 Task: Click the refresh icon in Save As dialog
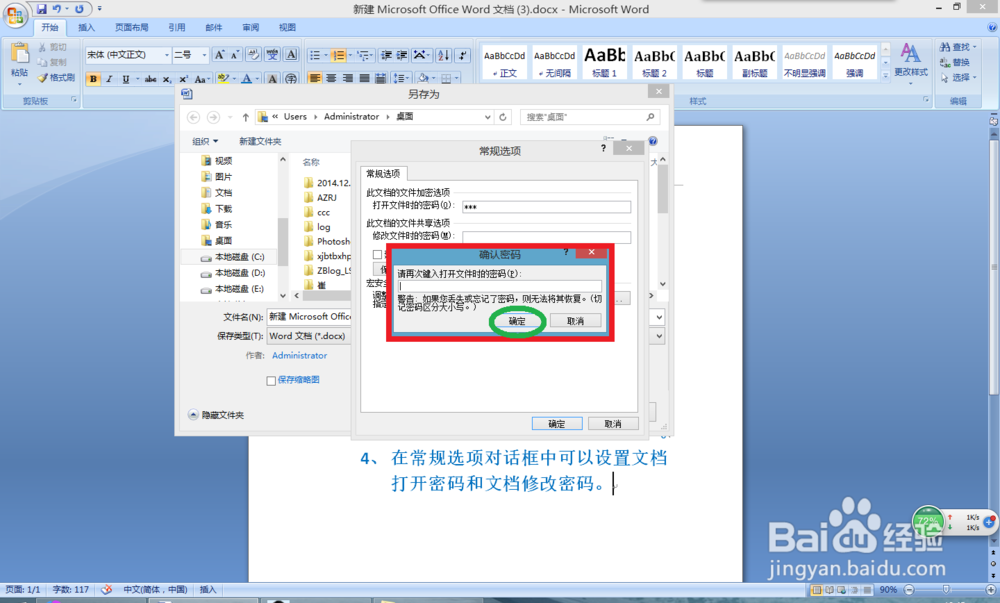click(503, 117)
